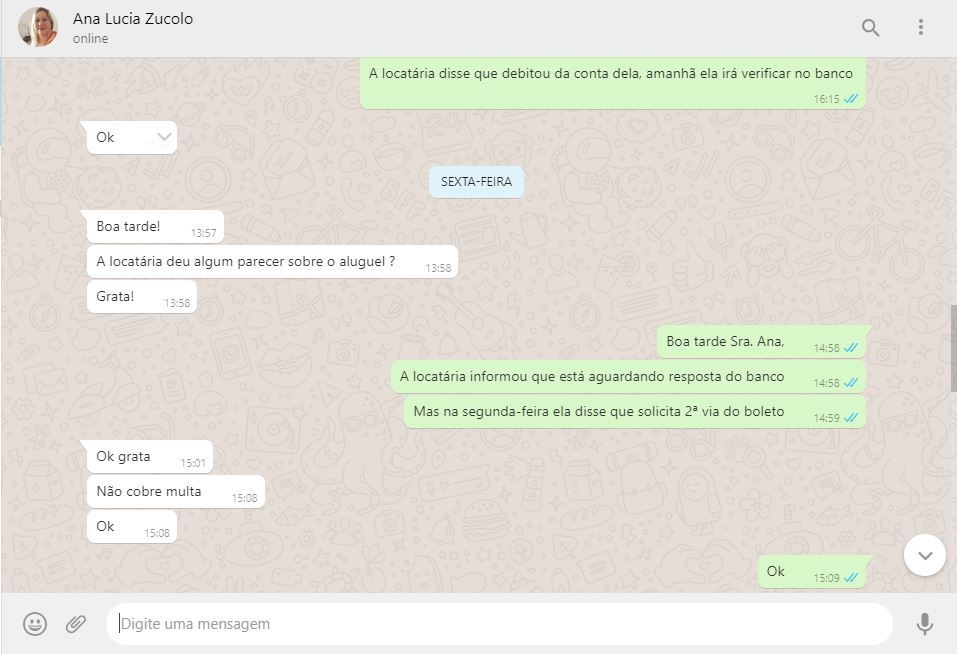The image size is (957, 654).
Task: Open contact info via Ana Lucia Zucolo name
Action: 132,19
